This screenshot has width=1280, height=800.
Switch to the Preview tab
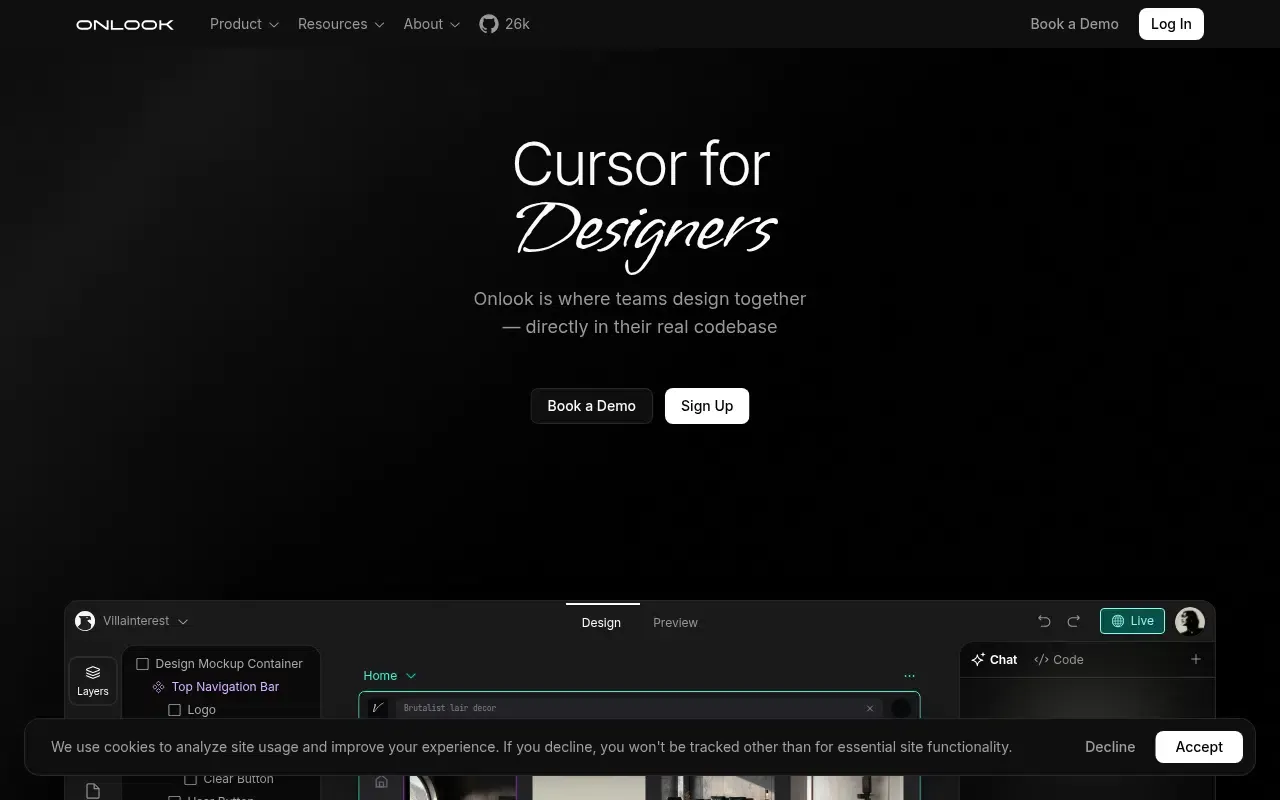pyautogui.click(x=675, y=622)
